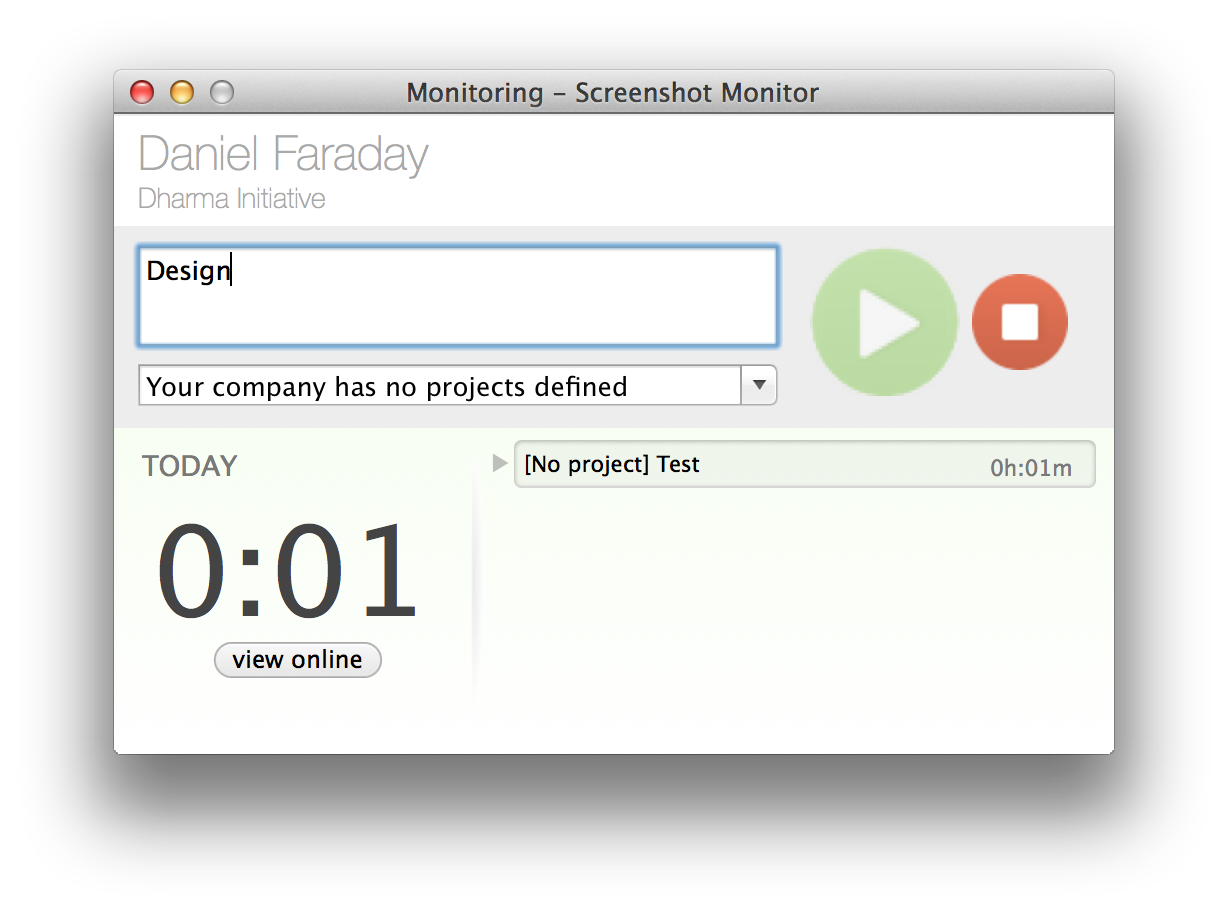Open the 'view online' page
Image resolution: width=1228 pixels, height=912 pixels.
point(297,660)
